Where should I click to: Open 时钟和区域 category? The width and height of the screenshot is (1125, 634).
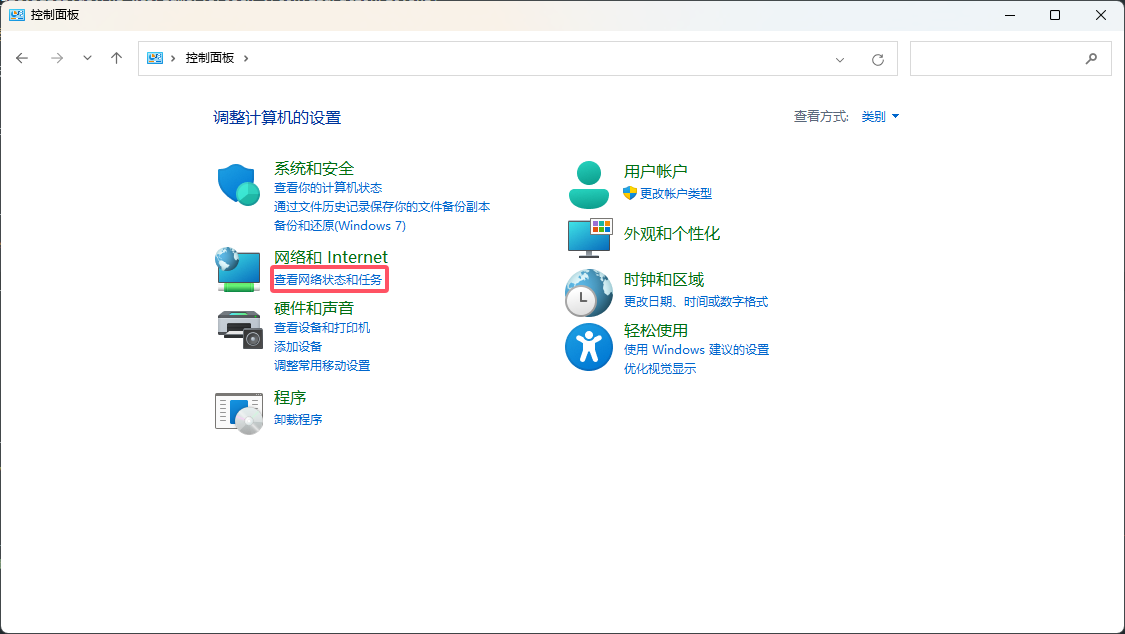pyautogui.click(x=664, y=280)
